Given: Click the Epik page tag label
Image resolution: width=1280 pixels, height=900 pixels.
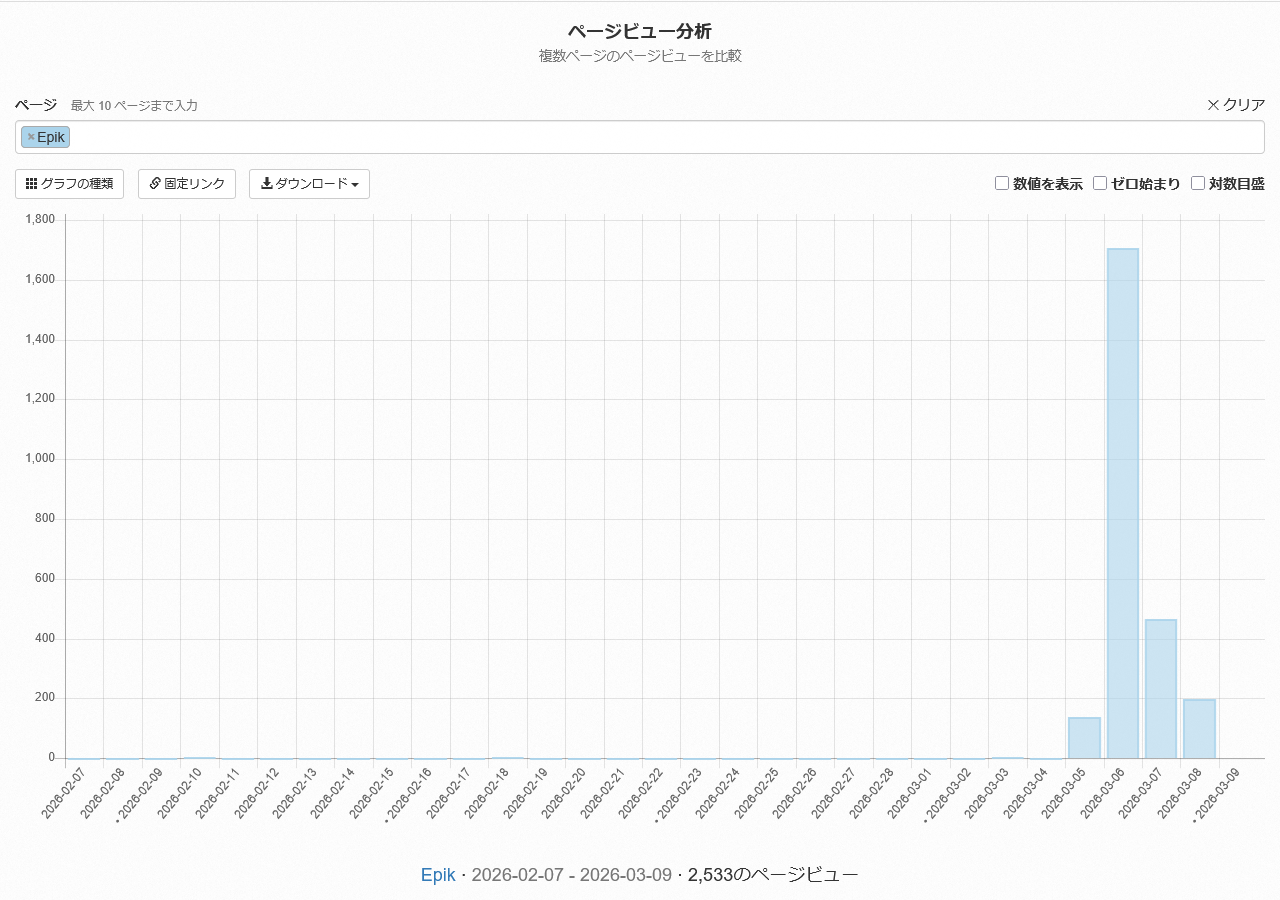Looking at the screenshot, I should [x=51, y=137].
